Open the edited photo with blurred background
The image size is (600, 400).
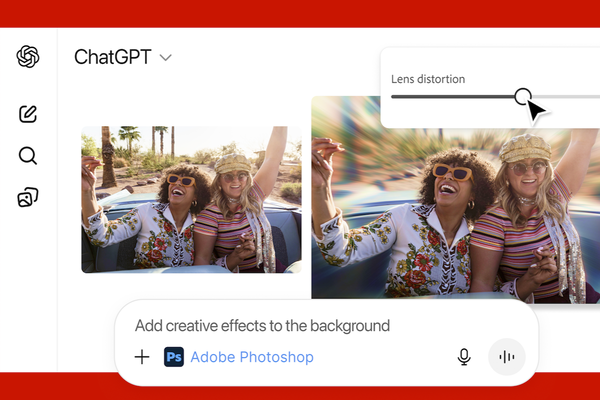[456, 199]
